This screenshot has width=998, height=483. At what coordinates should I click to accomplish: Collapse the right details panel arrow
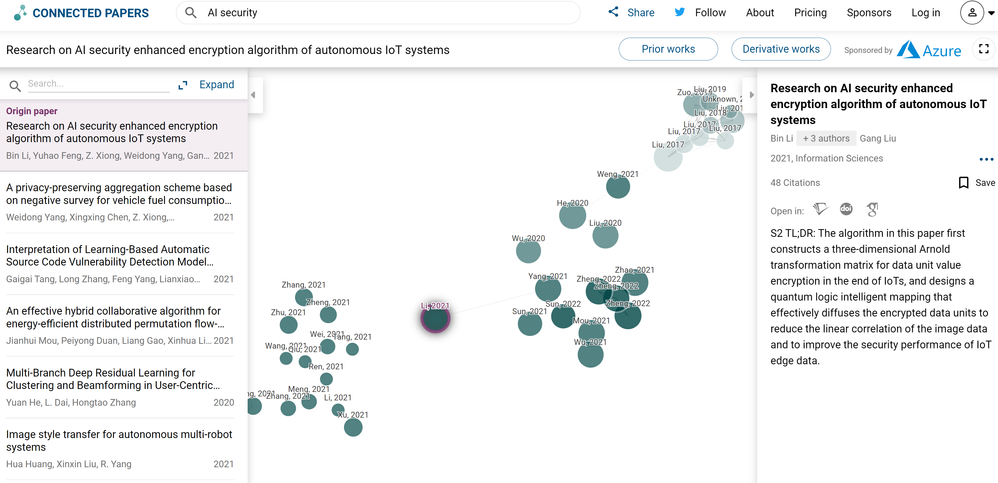(751, 95)
